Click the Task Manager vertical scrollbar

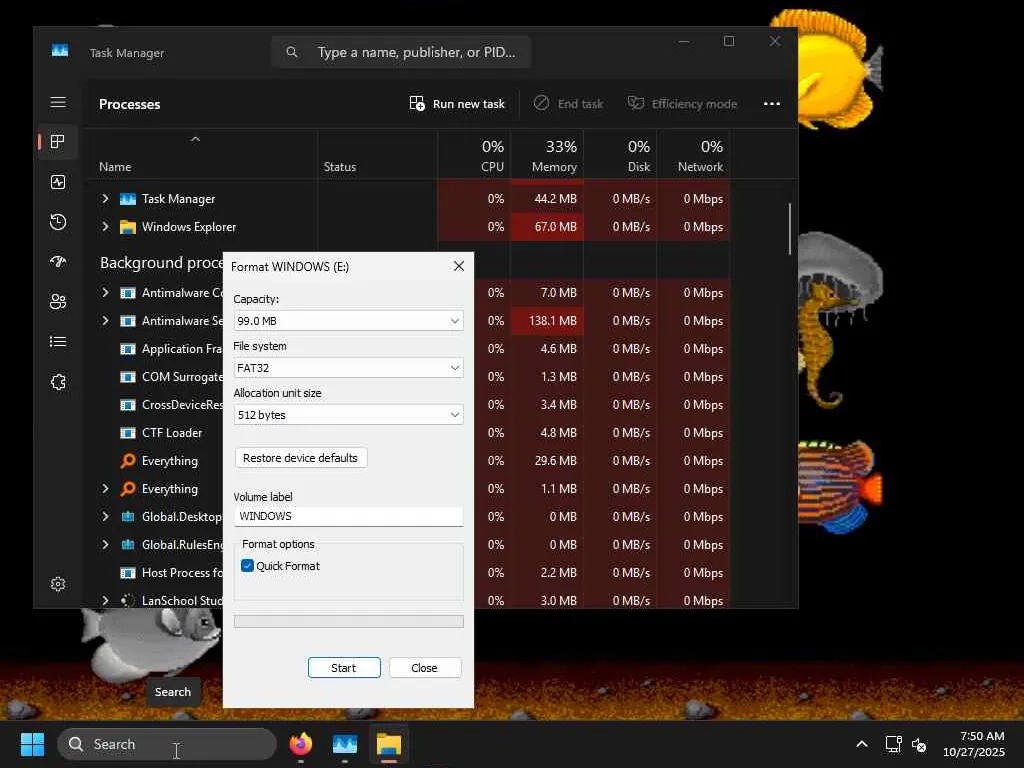(x=790, y=229)
